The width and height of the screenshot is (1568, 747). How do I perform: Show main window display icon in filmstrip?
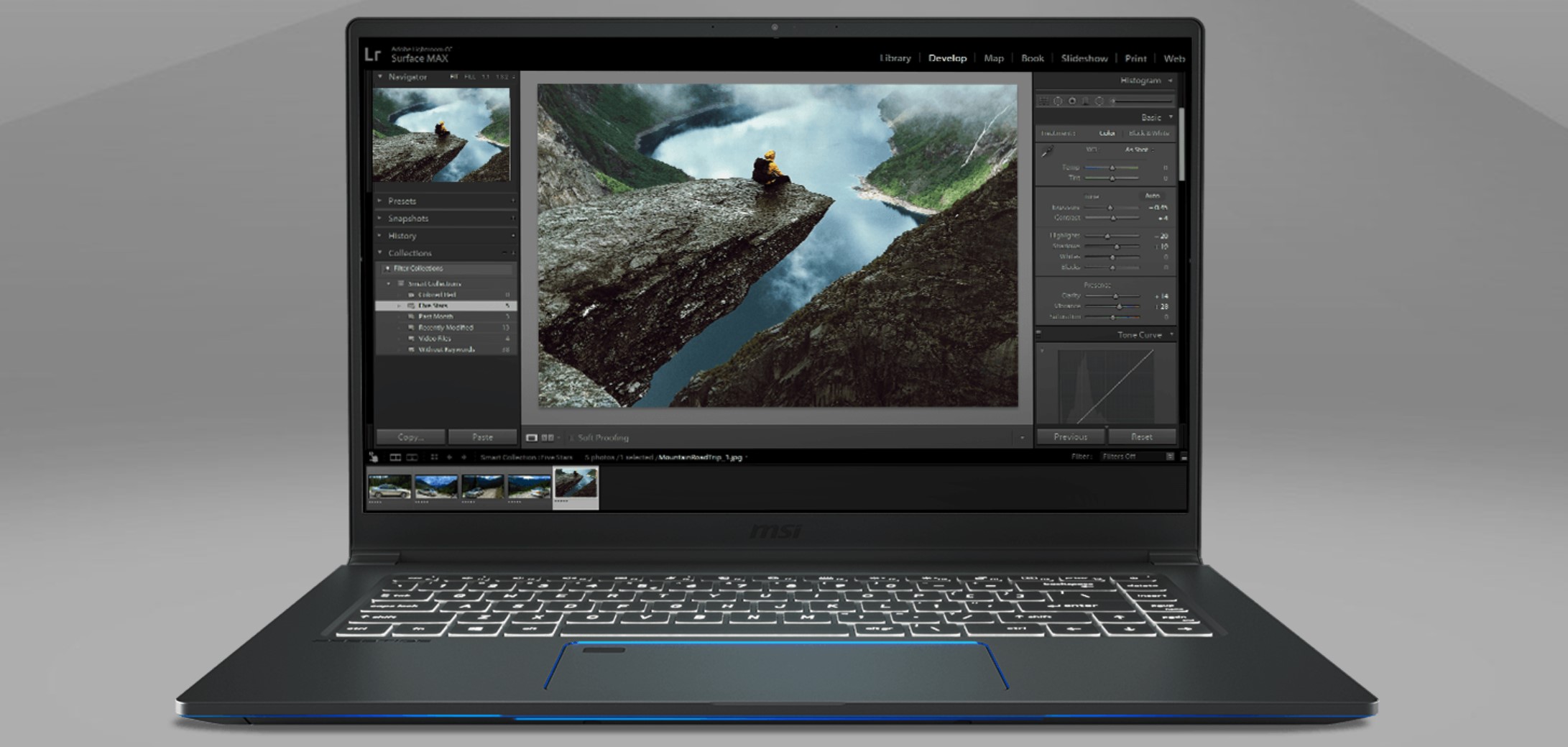coord(395,457)
